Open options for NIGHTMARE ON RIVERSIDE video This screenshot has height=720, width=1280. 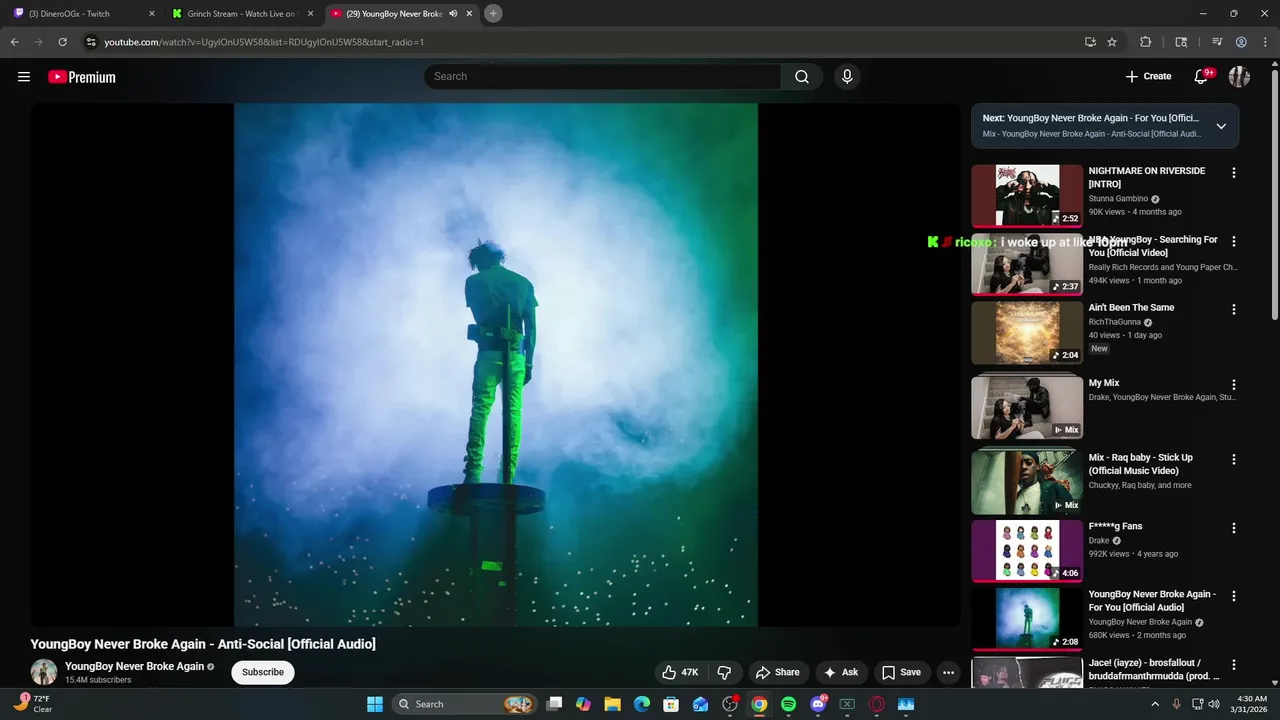pyautogui.click(x=1234, y=173)
